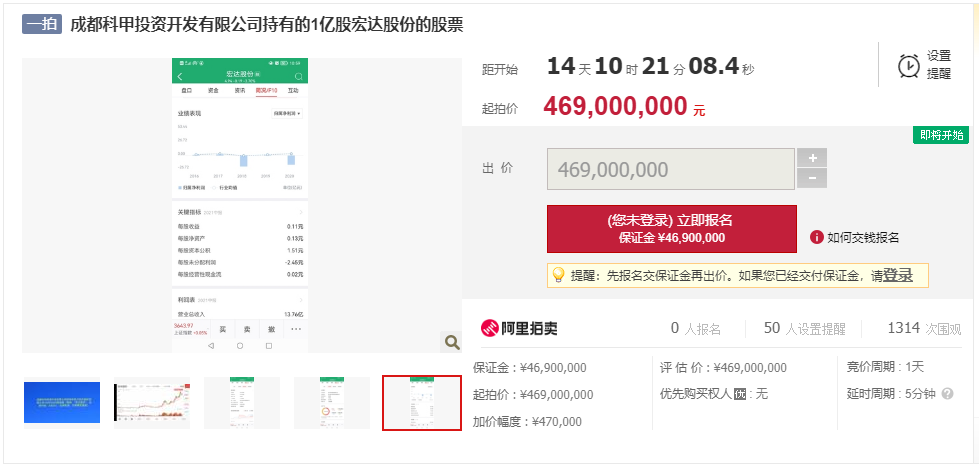Image resolution: width=979 pixels, height=471 pixels.
Task: Open the 登录 login link
Action: pos(897,275)
